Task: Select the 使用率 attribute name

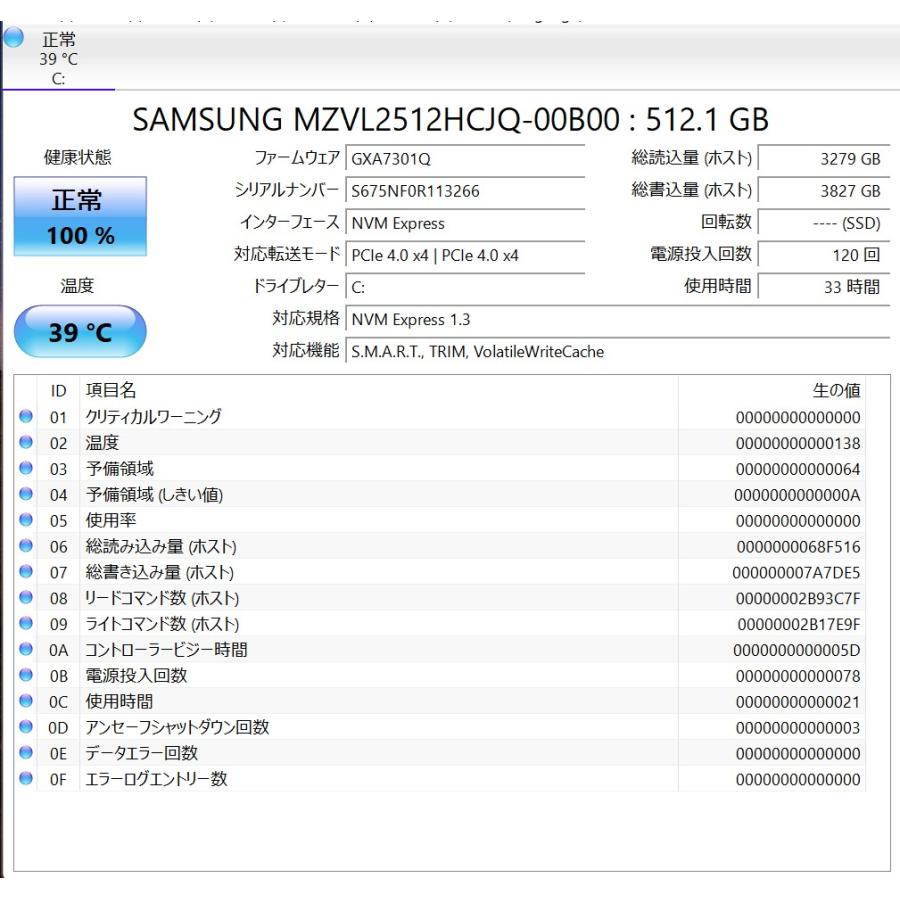Action: click(x=111, y=520)
